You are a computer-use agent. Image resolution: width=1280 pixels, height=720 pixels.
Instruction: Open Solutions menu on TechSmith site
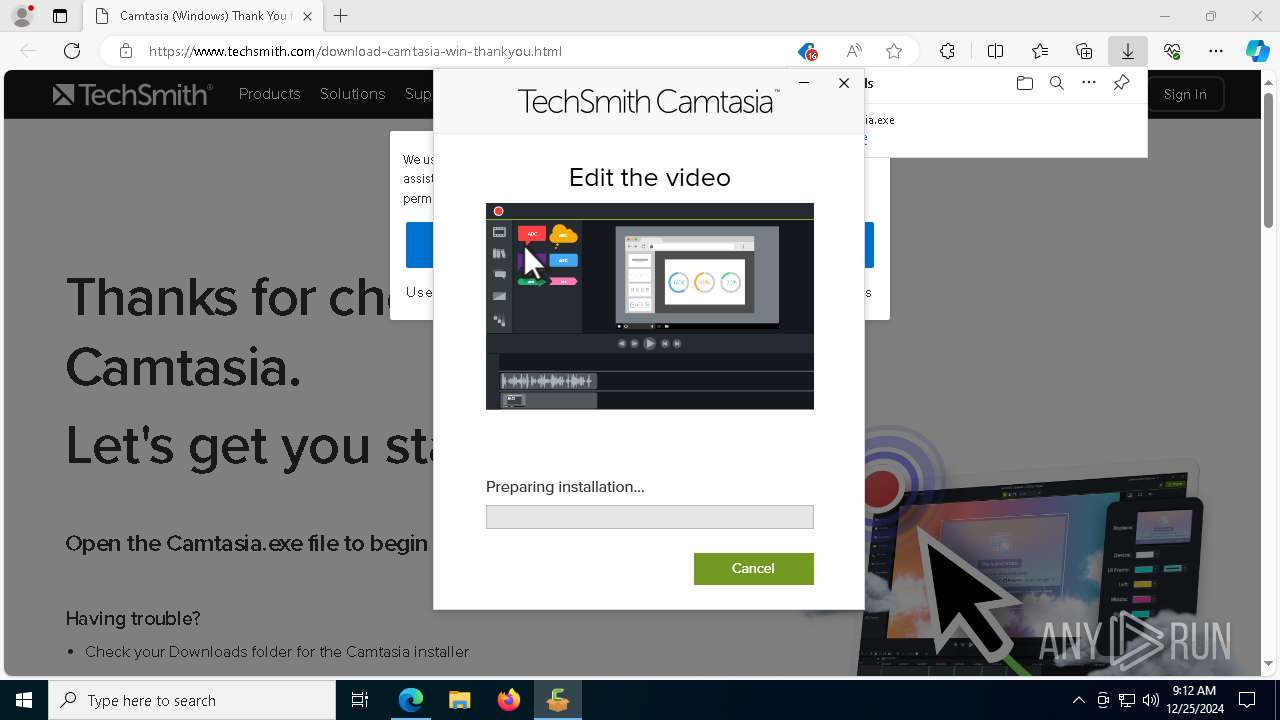[x=352, y=94]
